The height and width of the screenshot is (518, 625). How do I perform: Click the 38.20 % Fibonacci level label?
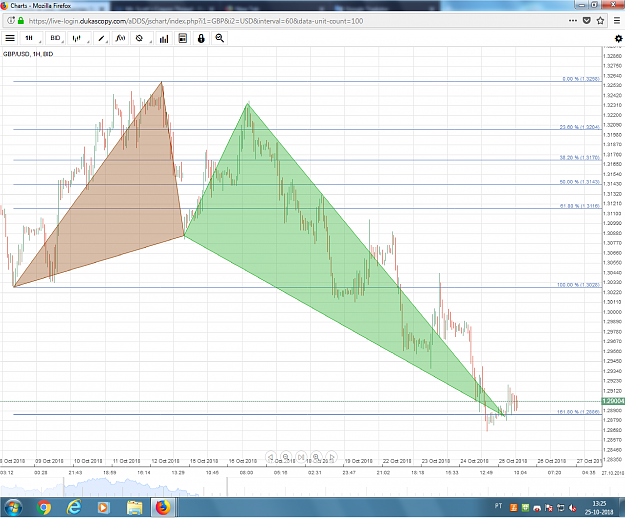[580, 158]
